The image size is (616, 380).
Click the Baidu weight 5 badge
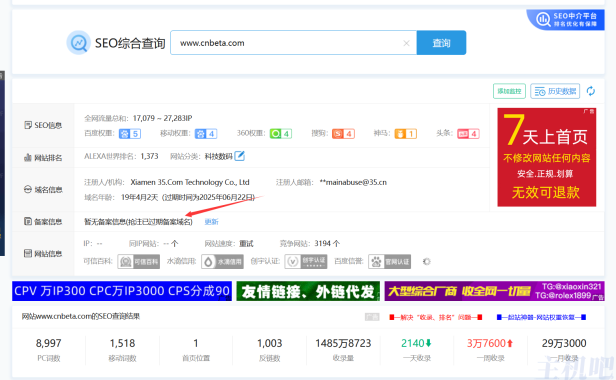click(130, 134)
